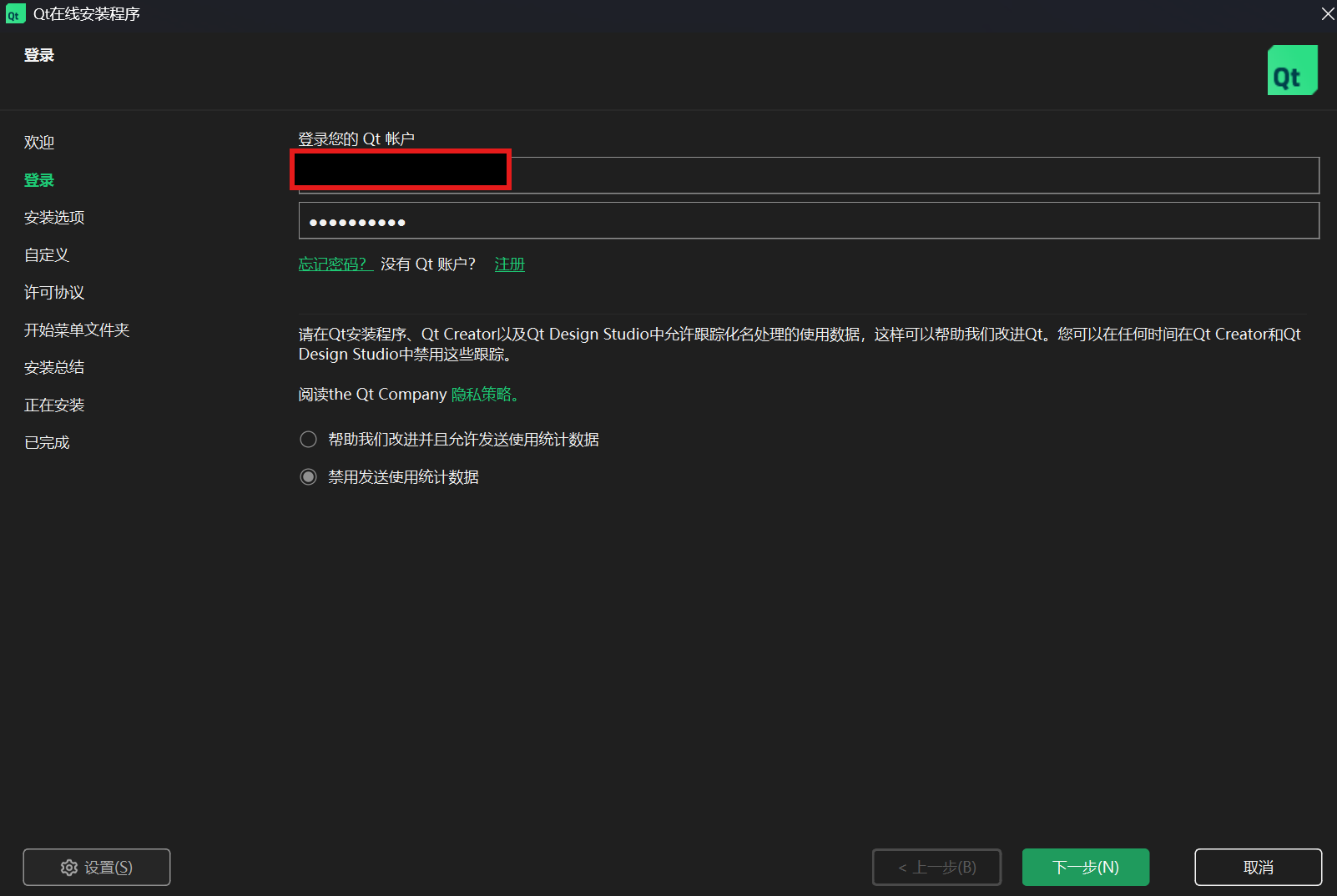The height and width of the screenshot is (896, 1337).
Task: Open the 隐私策略 privacy policy link
Action: 484,395
